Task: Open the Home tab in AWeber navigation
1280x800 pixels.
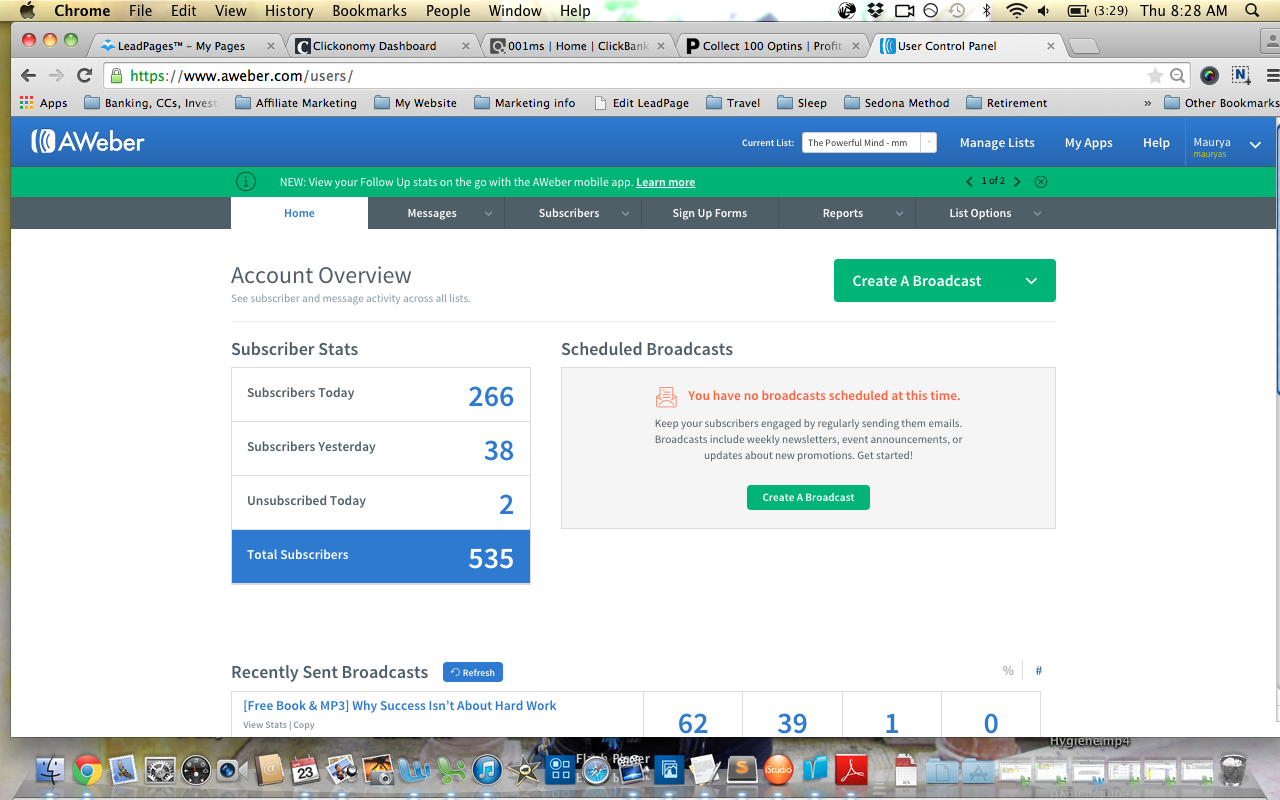Action: (x=299, y=213)
